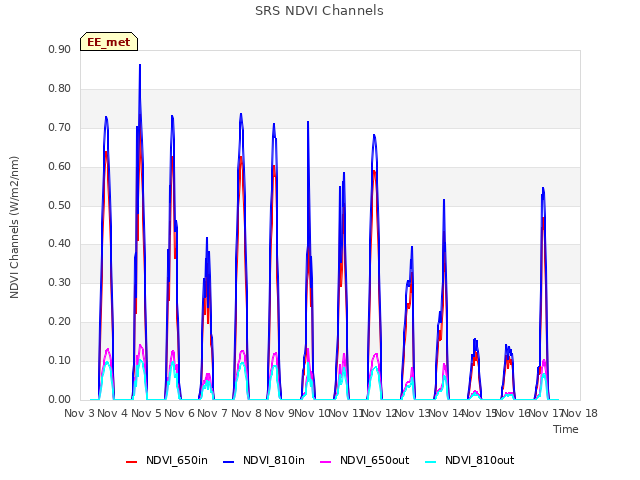Click the Nov 5 x-axis label
The image size is (640, 480).
146,413
